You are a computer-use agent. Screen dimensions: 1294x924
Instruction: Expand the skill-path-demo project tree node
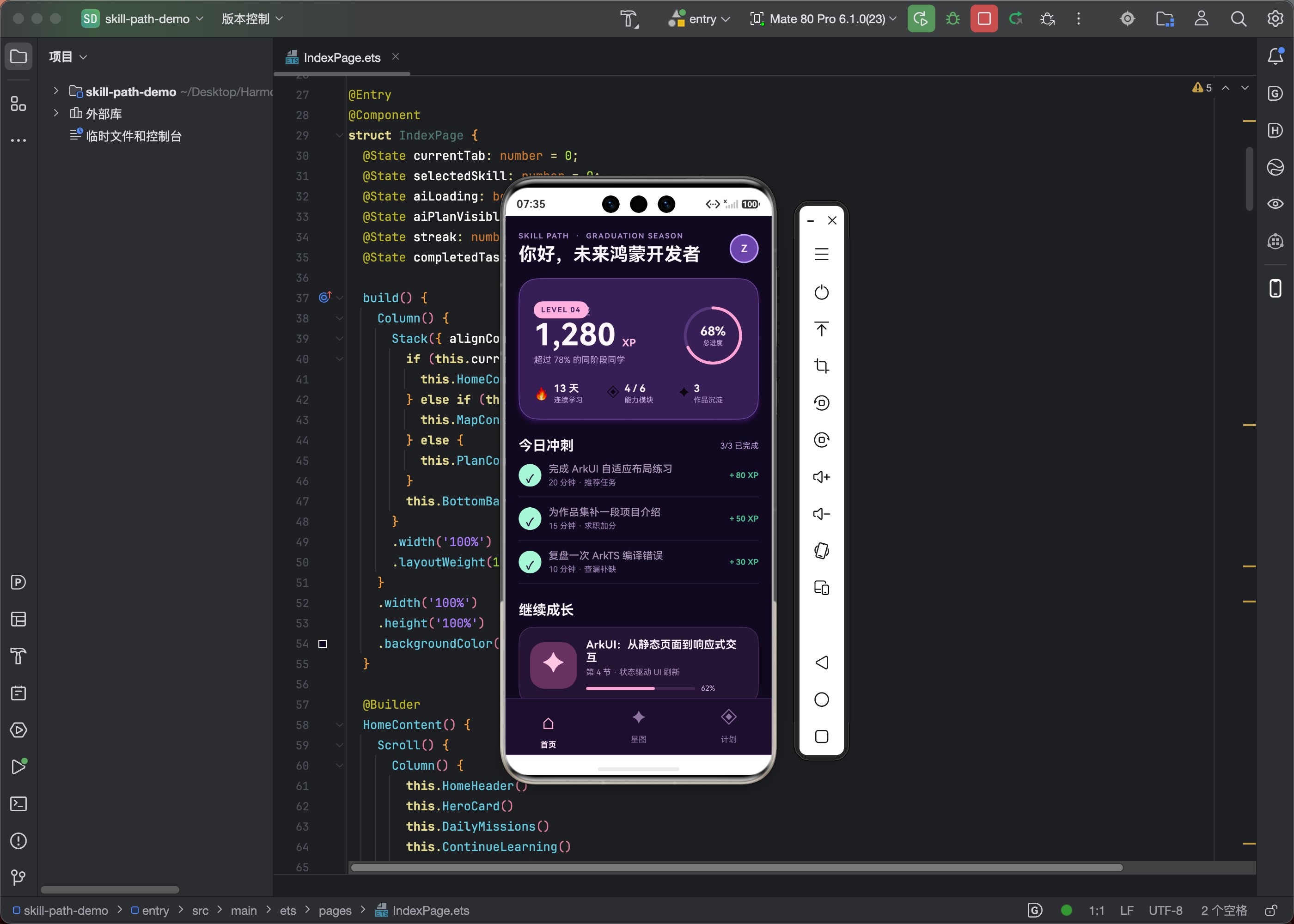(x=56, y=91)
